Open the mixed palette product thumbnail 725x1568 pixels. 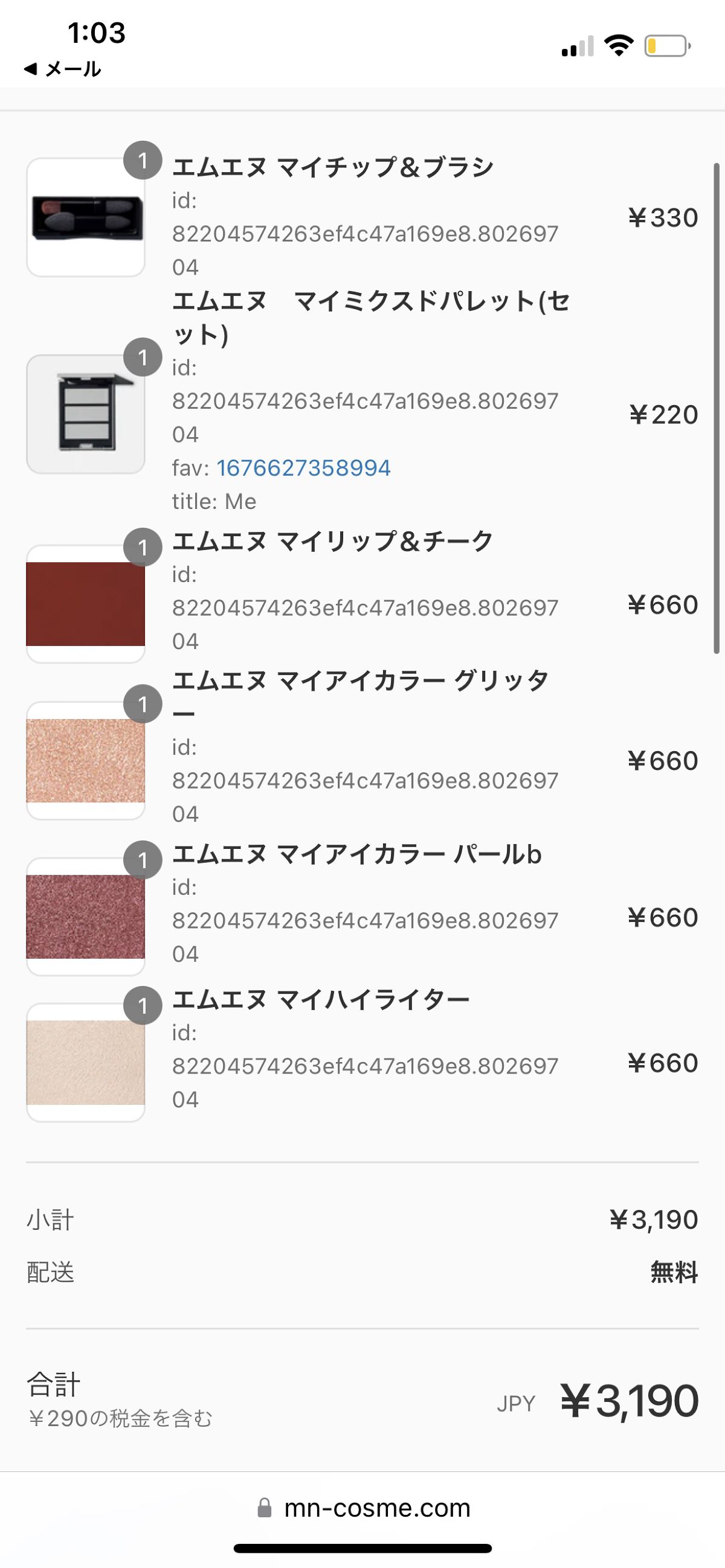click(x=85, y=414)
